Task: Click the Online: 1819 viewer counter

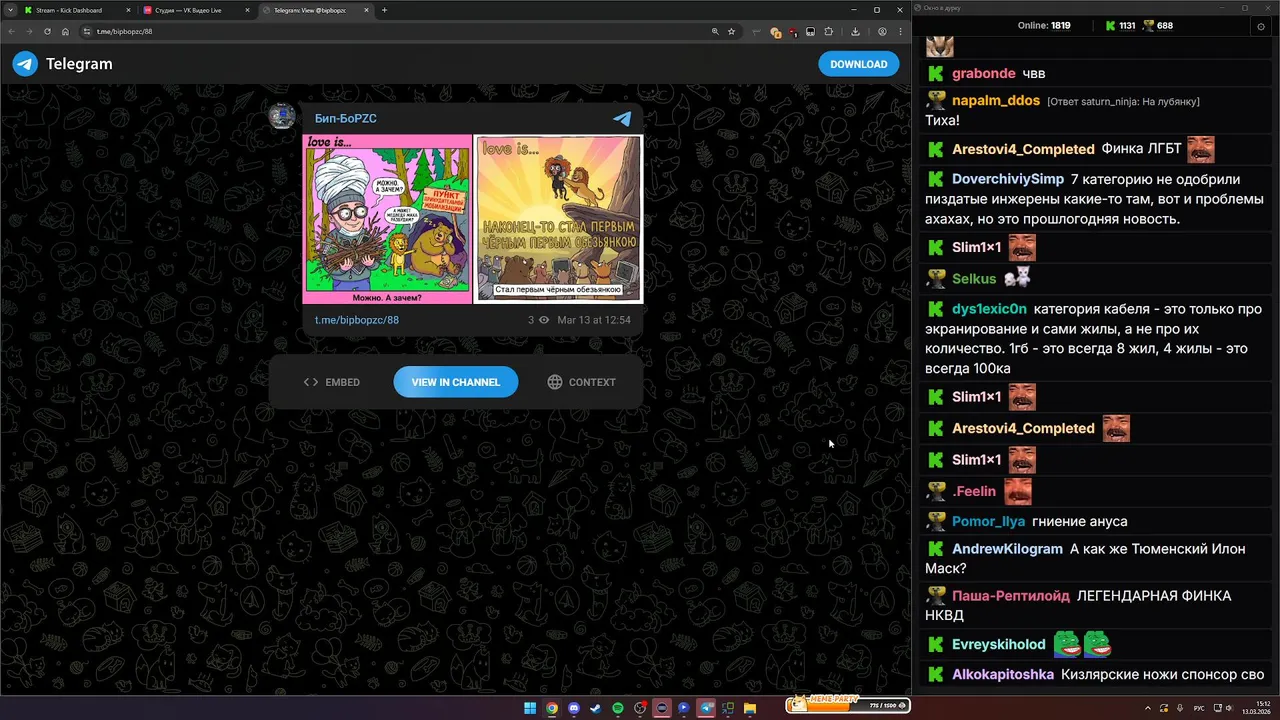Action: 1044,26
